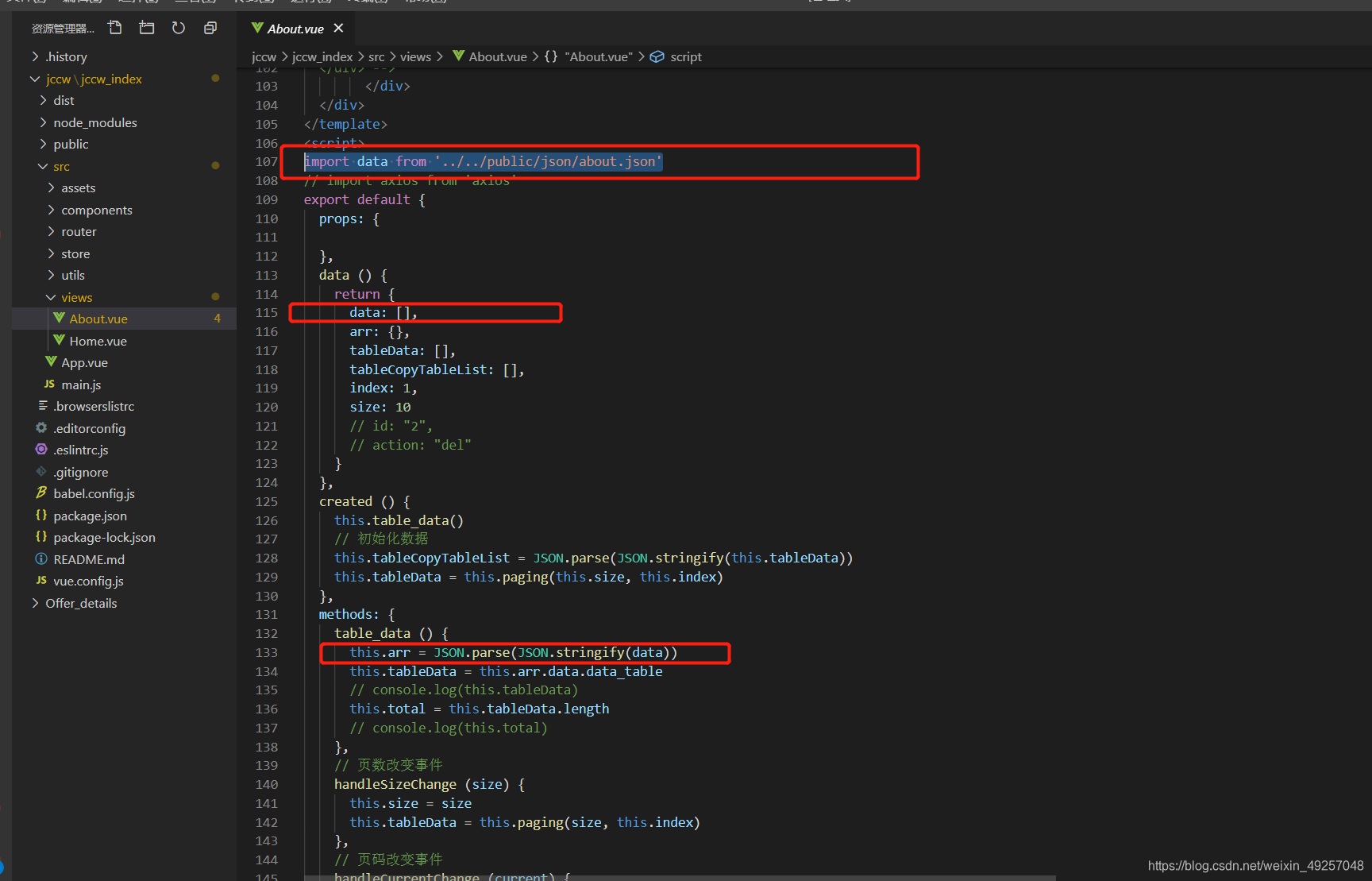This screenshot has width=1372, height=881.
Task: Click the gear icon beside .editorconfig
Action: tap(41, 428)
